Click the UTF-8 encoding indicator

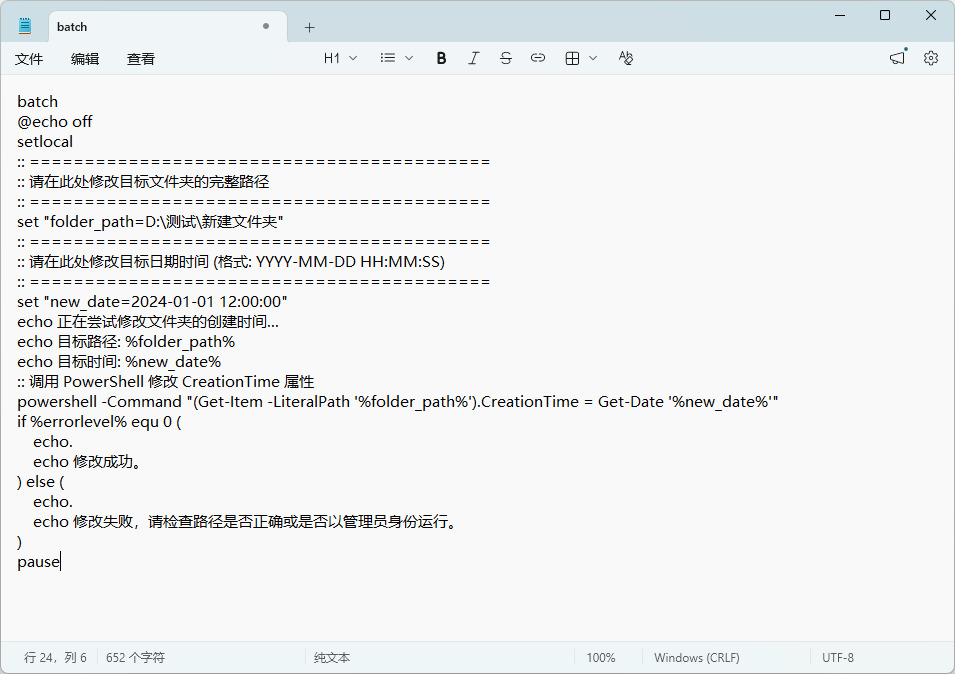838,658
